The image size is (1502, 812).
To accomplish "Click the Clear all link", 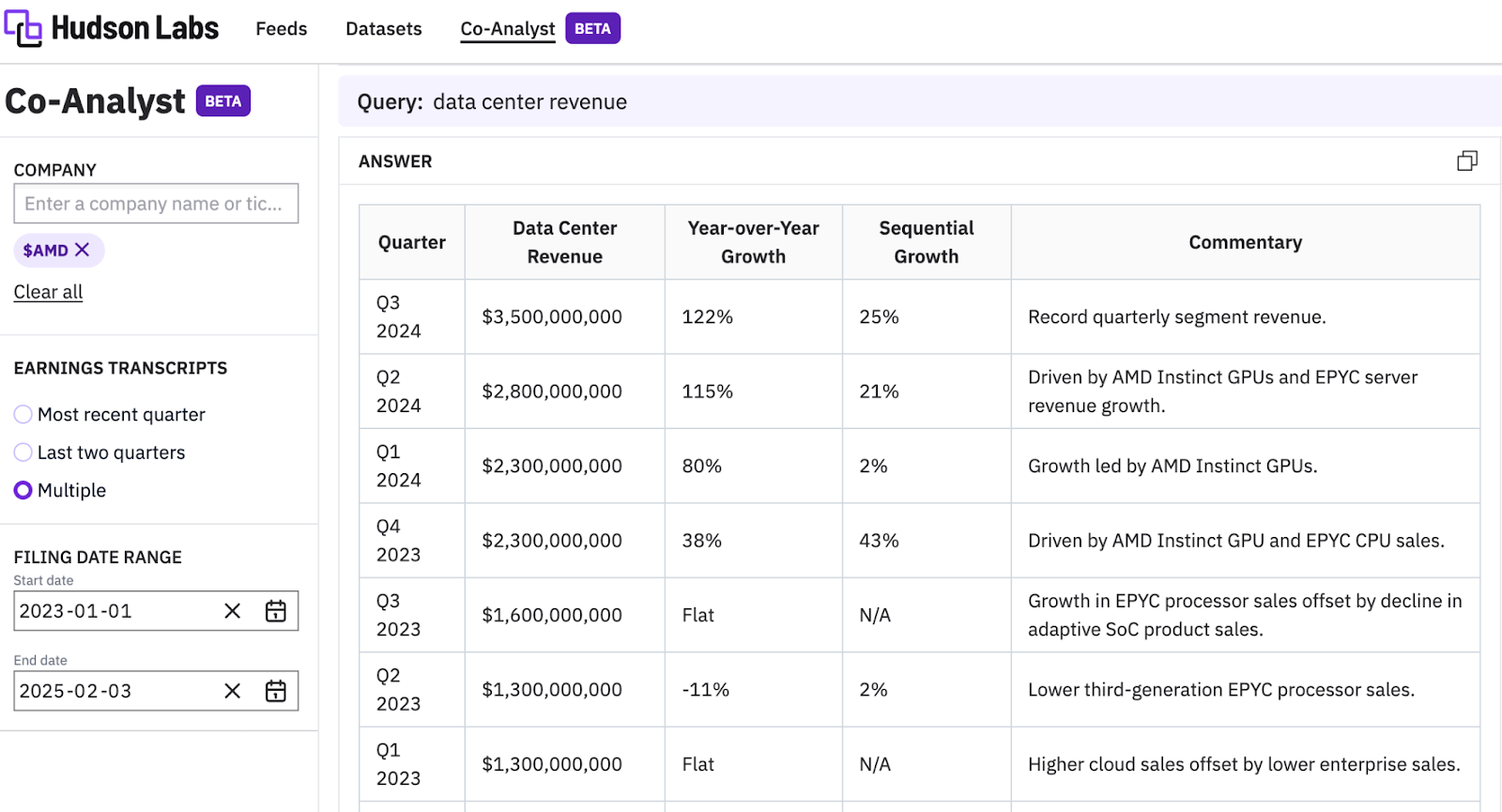I will click(x=48, y=292).
